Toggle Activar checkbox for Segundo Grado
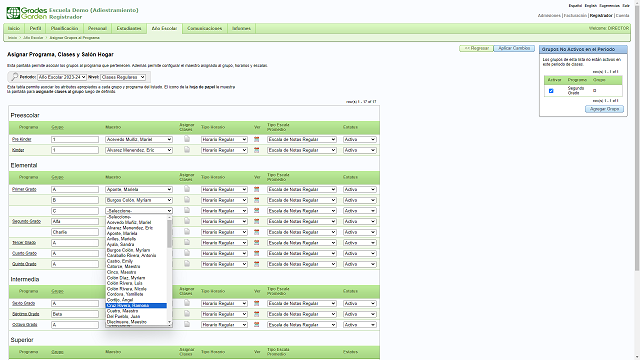 tap(551, 91)
